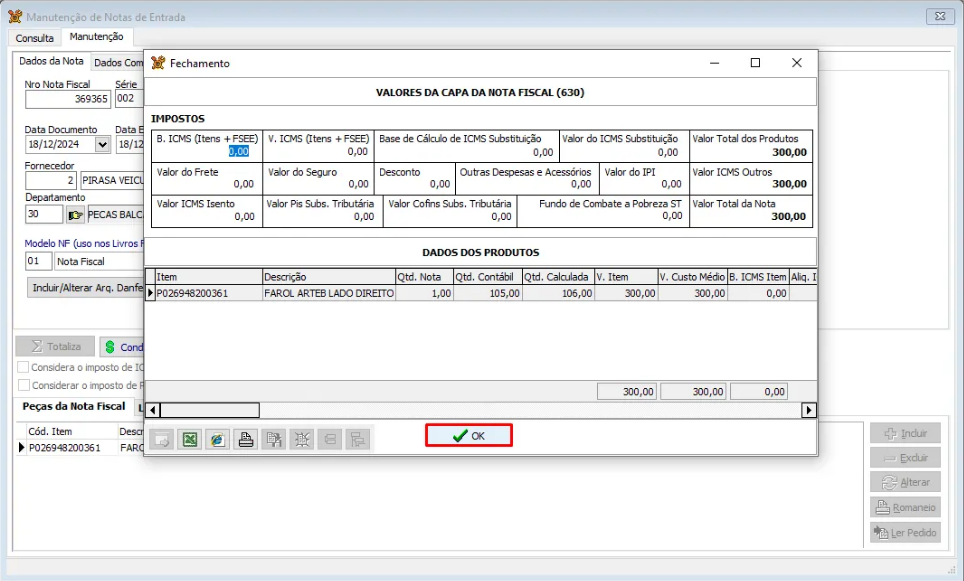964x581 pixels.
Task: Enable the second 'Considerar o imposto' checkbox
Action: point(24,385)
